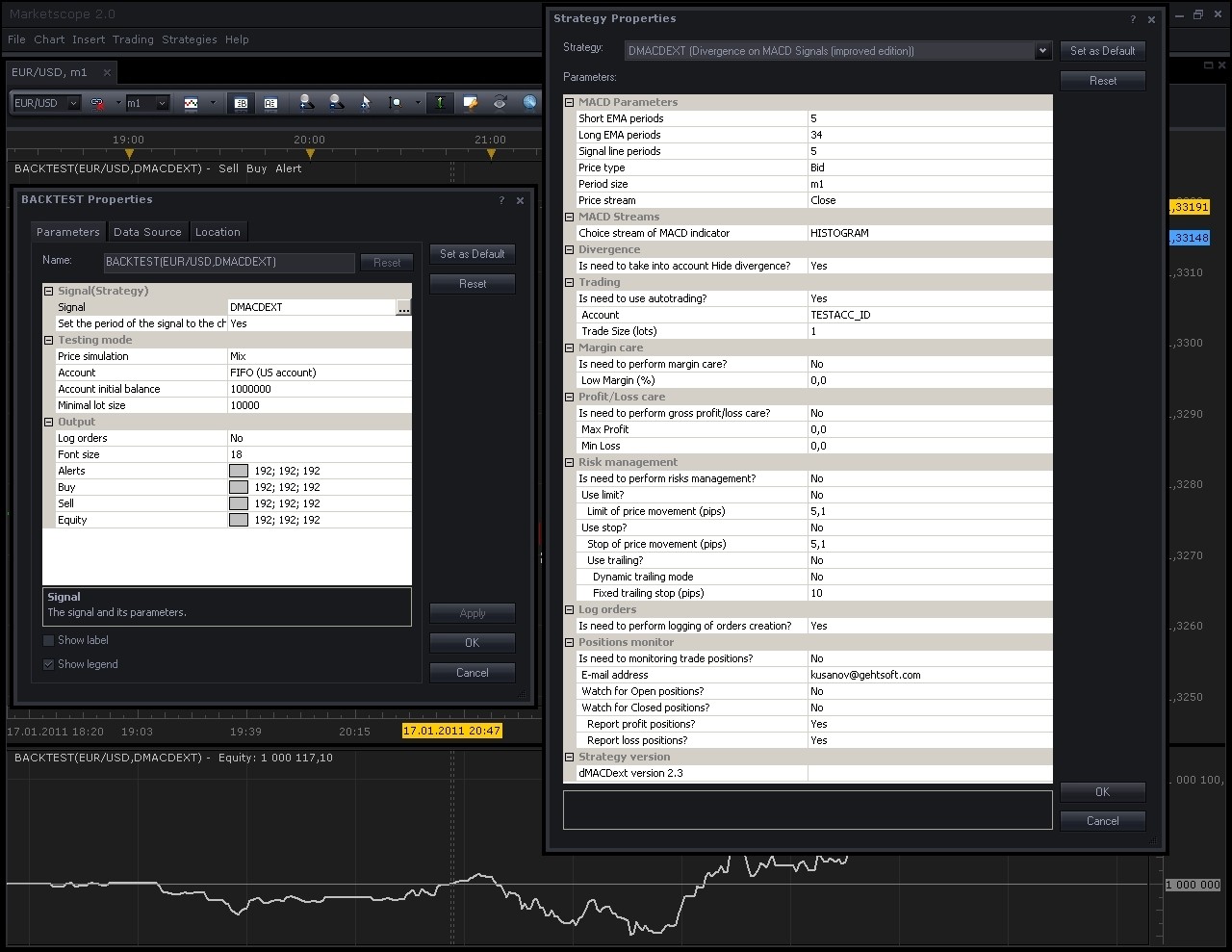Click the Account initial balance value 1000000

pyautogui.click(x=320, y=389)
